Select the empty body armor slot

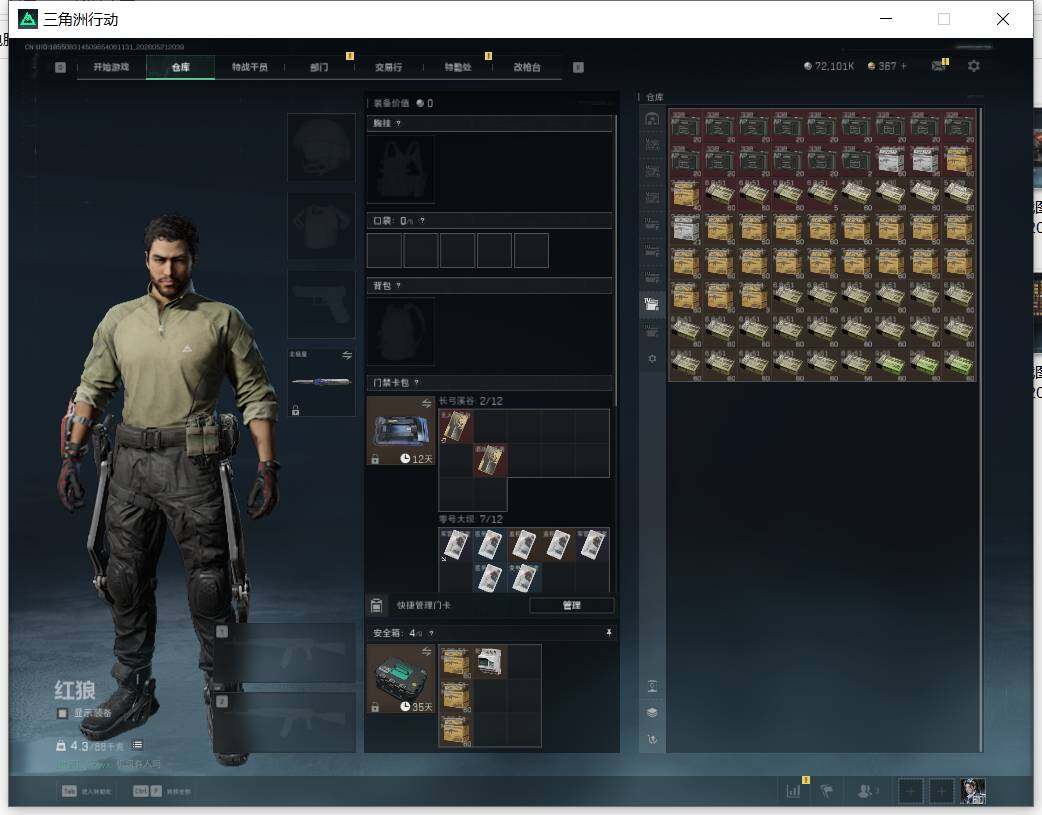click(x=321, y=227)
